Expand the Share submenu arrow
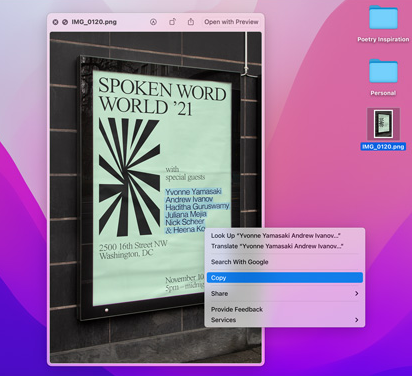 [x=357, y=294]
